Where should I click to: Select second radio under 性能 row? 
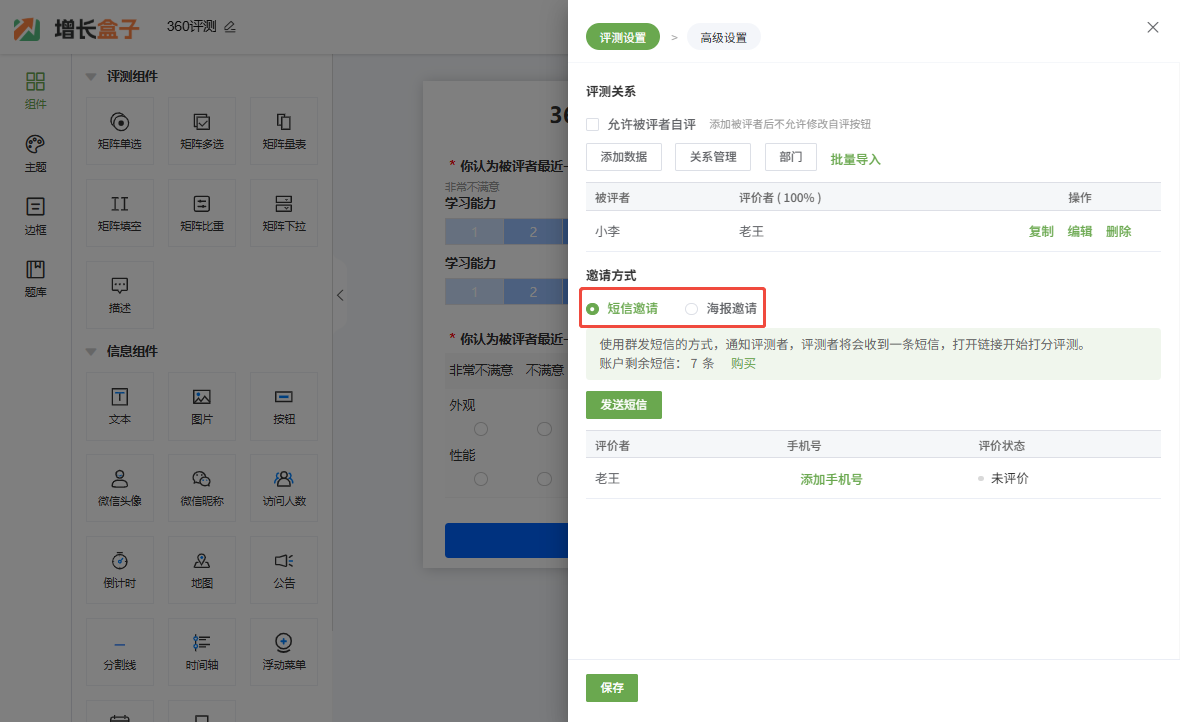pos(544,479)
